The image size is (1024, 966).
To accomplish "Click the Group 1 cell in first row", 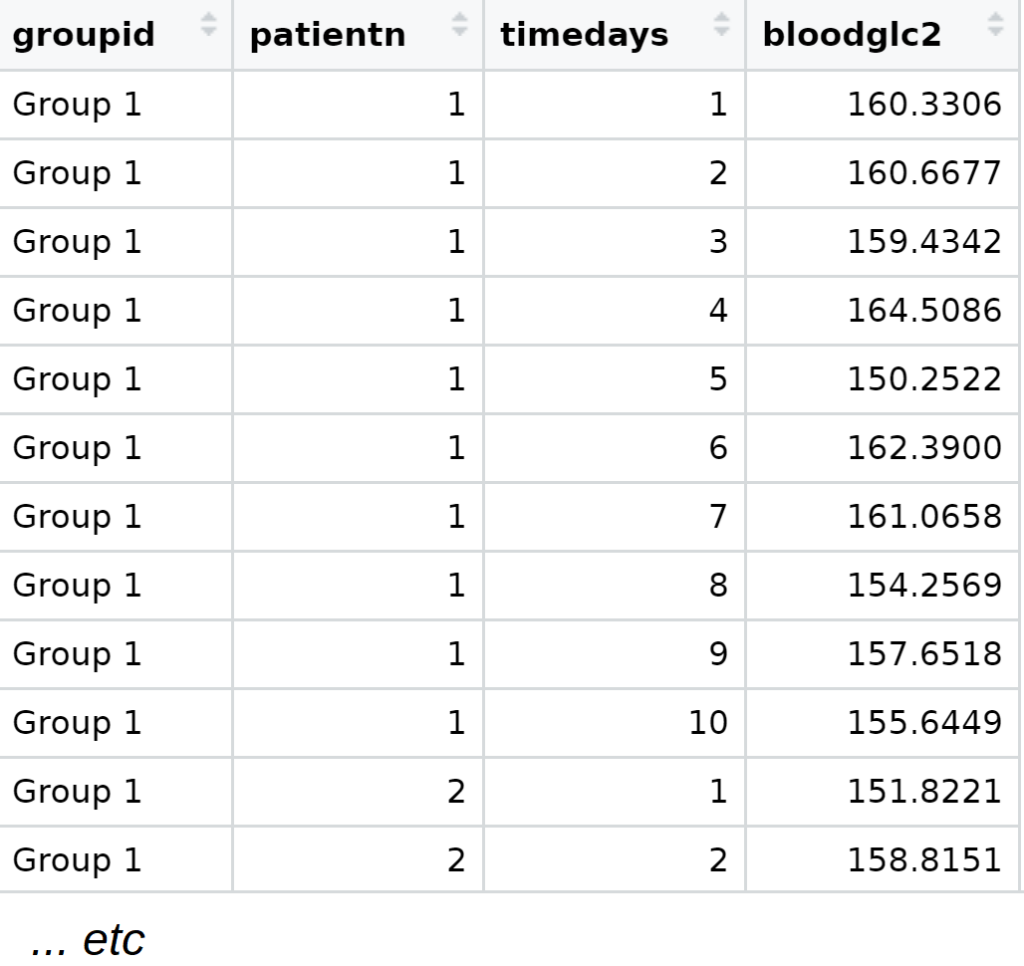I will click(77, 105).
